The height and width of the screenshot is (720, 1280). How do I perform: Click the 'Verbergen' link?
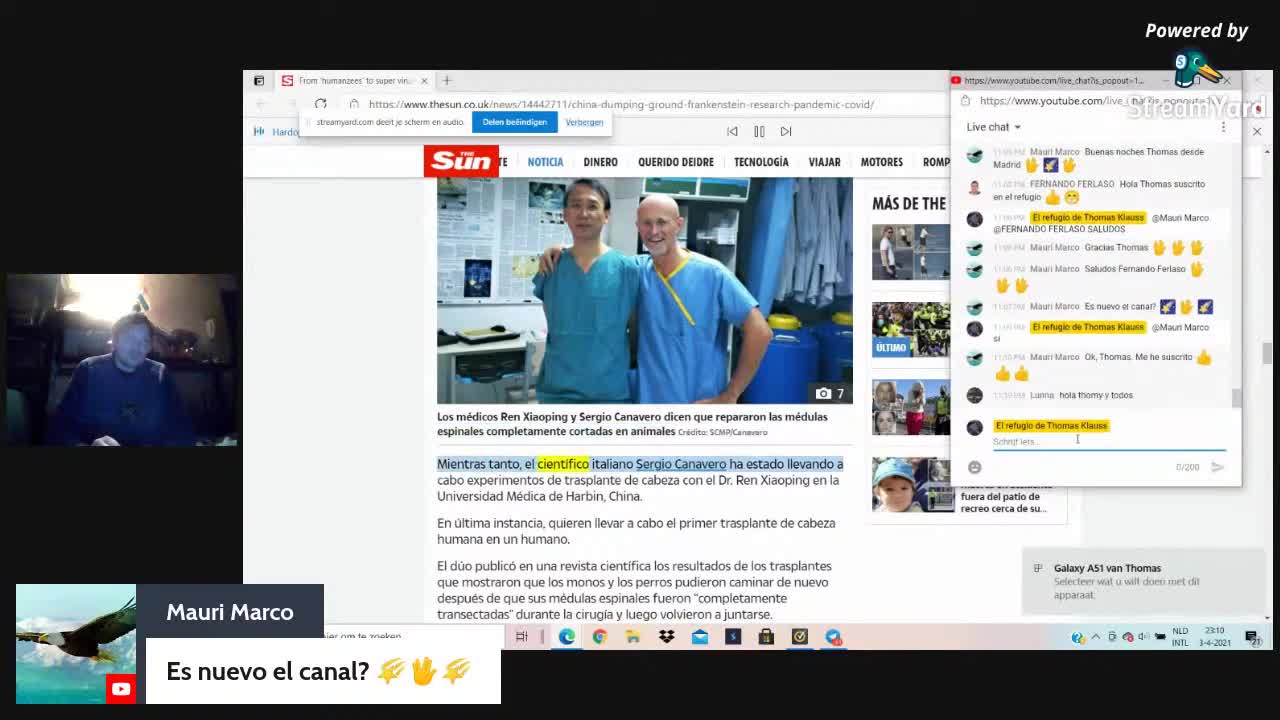(x=584, y=122)
